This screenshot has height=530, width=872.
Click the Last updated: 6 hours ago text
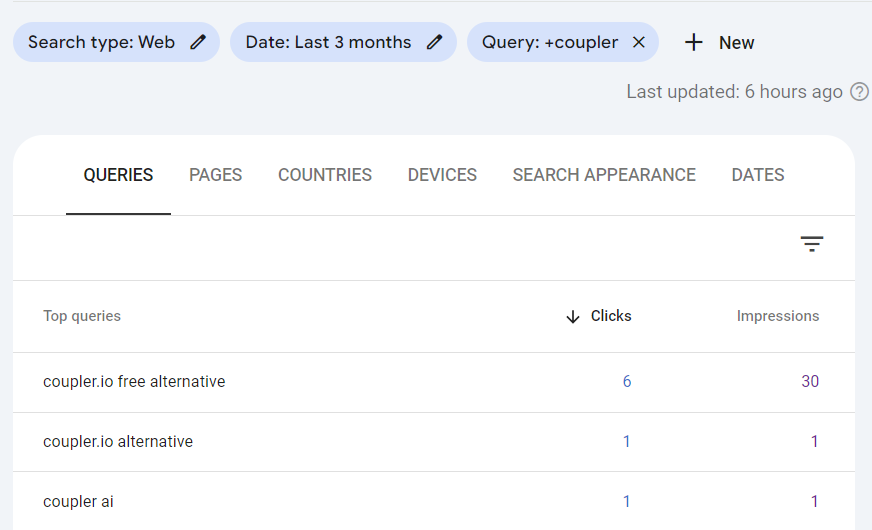734,92
